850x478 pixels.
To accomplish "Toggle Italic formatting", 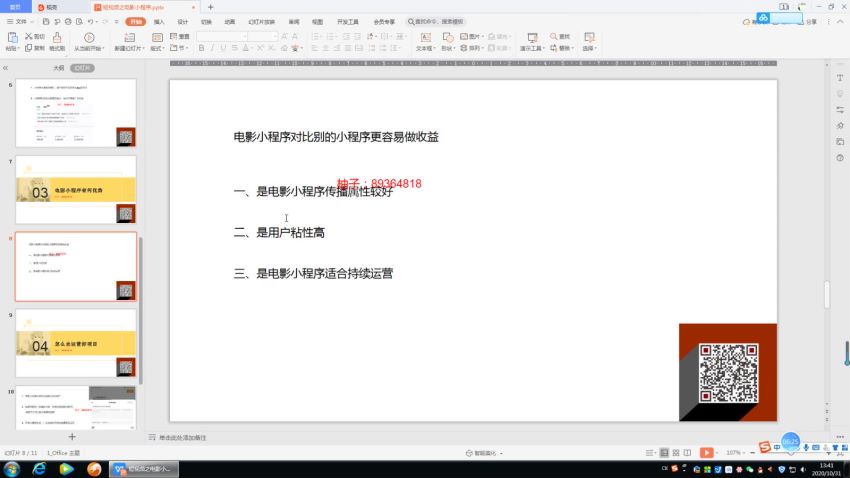I will (212, 48).
